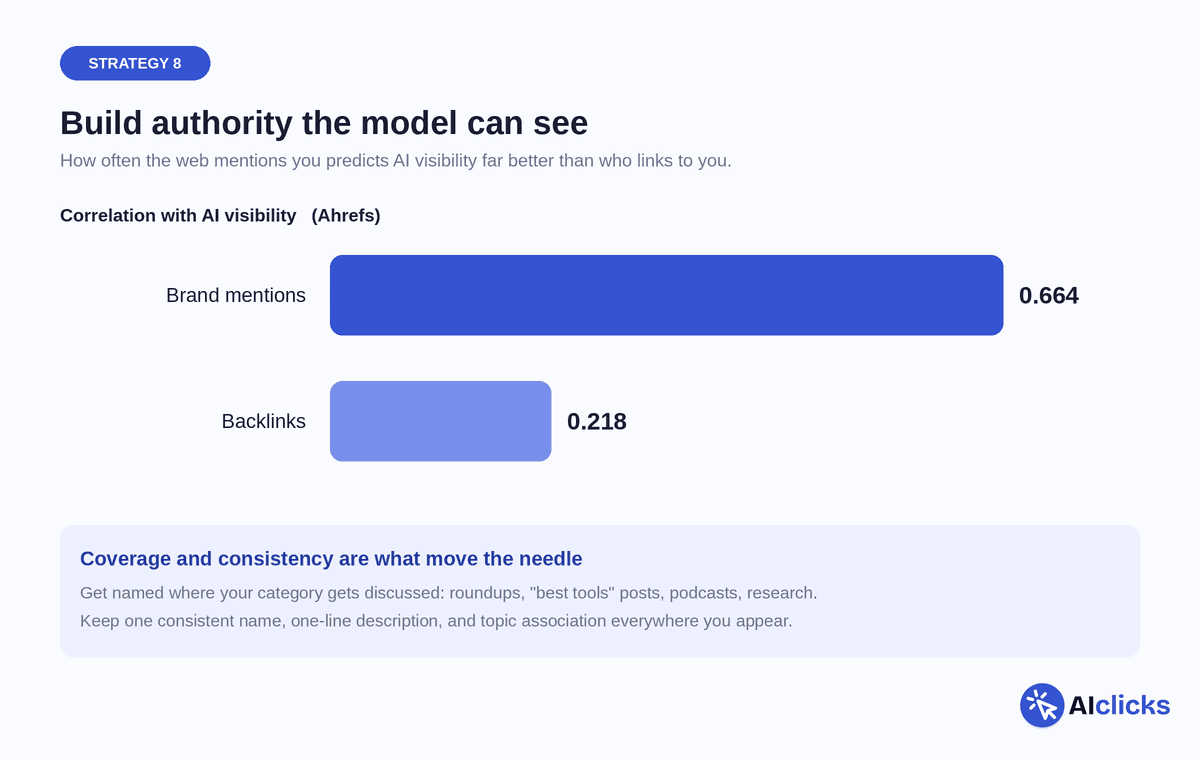Click the "(Ahrefs)" source label
Image resolution: width=1200 pixels, height=760 pixels.
point(346,215)
